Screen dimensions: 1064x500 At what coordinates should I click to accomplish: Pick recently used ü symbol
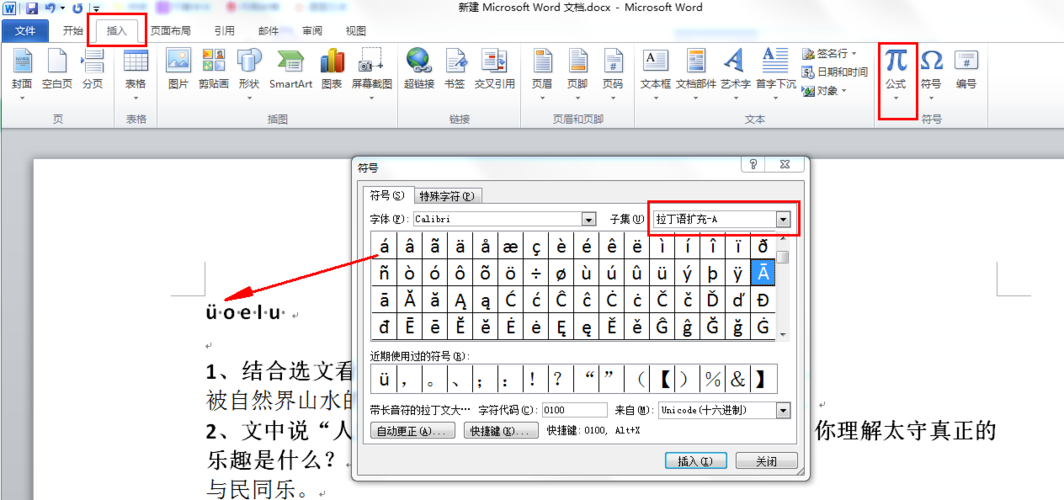(x=384, y=379)
